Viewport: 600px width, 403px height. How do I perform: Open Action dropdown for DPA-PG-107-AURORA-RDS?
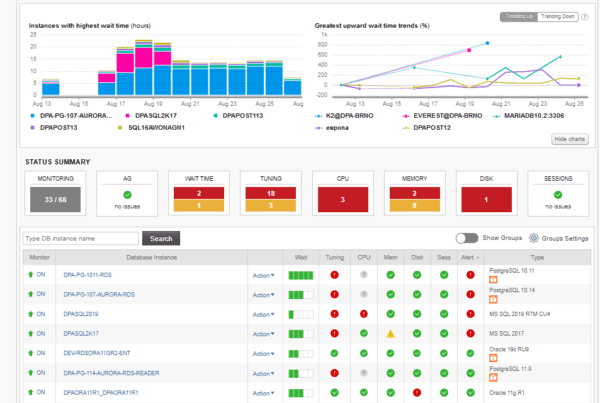coord(263,295)
